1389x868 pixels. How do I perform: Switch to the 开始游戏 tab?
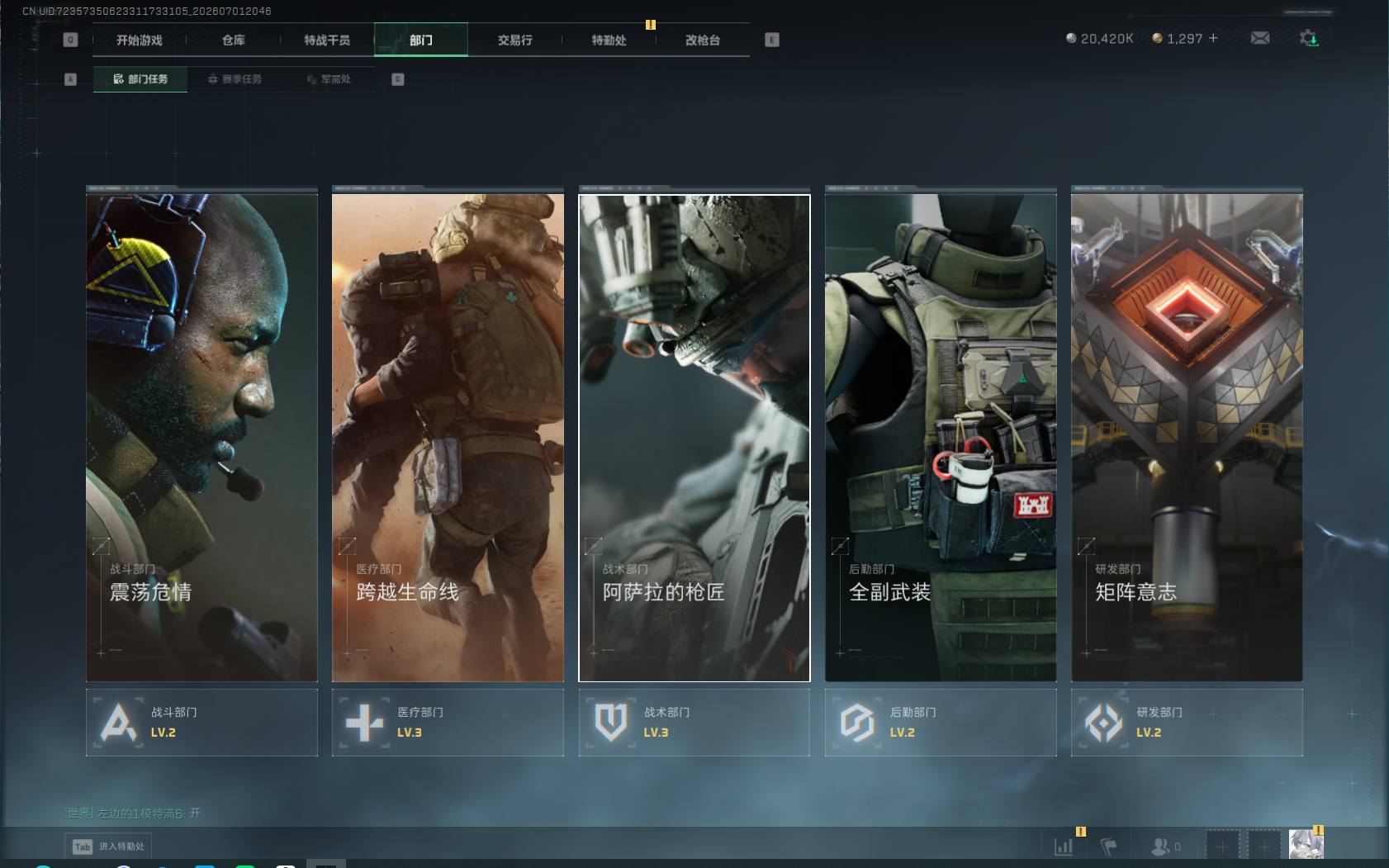140,40
